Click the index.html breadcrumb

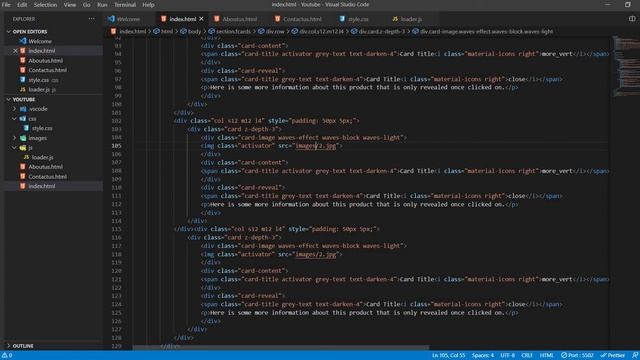pos(132,31)
